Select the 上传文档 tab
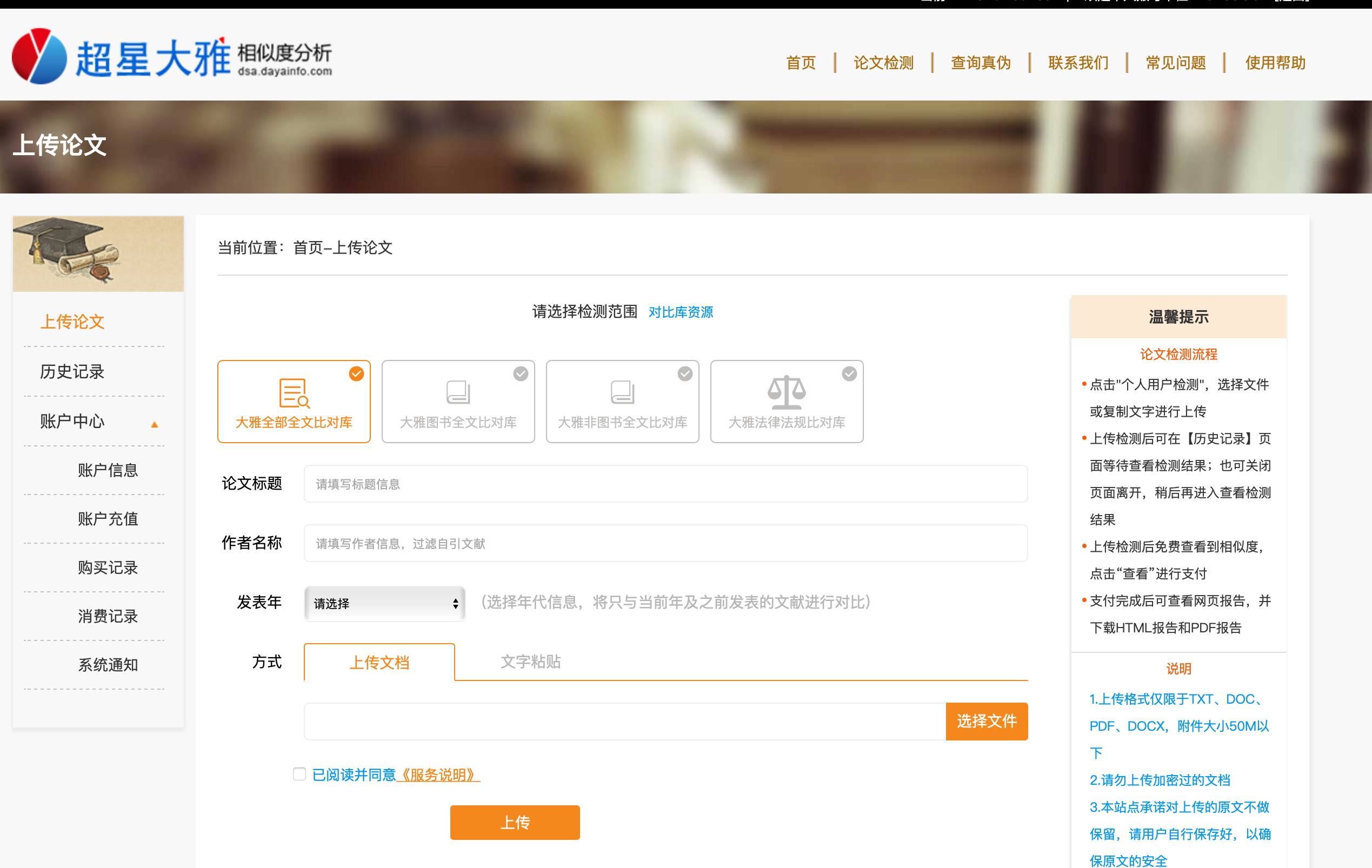This screenshot has height=868, width=1372. click(x=379, y=663)
